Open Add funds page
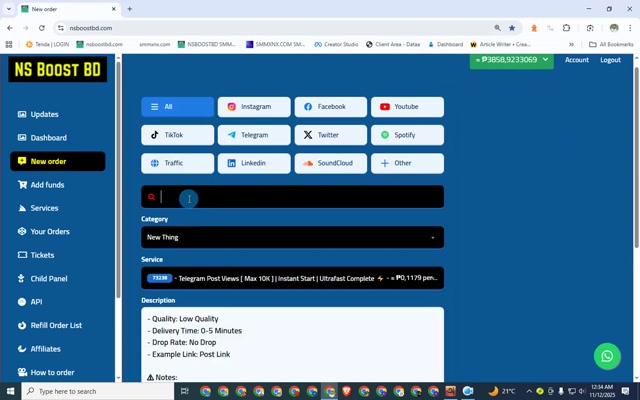The width and height of the screenshot is (640, 400). 41,185
